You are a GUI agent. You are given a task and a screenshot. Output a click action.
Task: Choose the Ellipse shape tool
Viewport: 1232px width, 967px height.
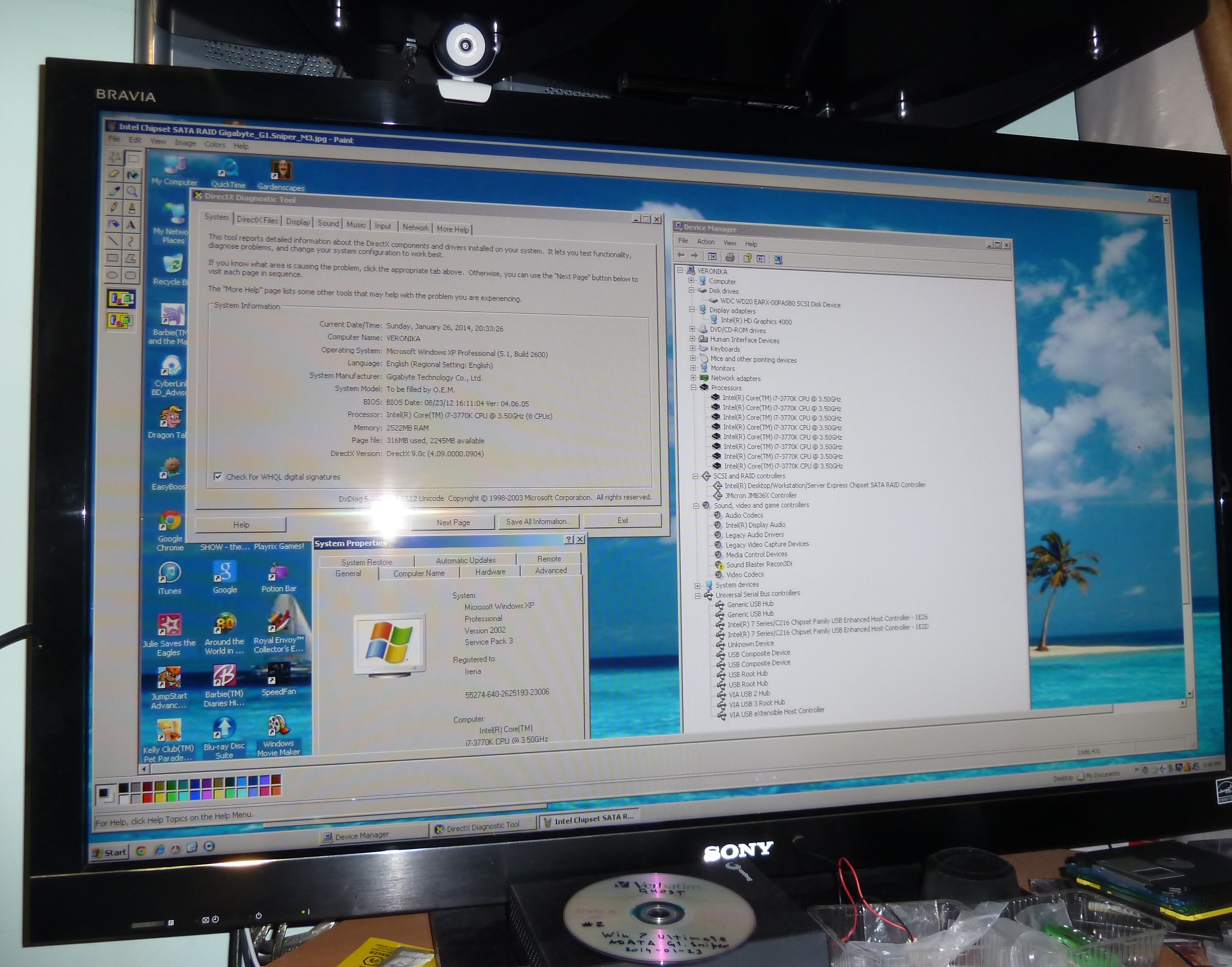(113, 275)
